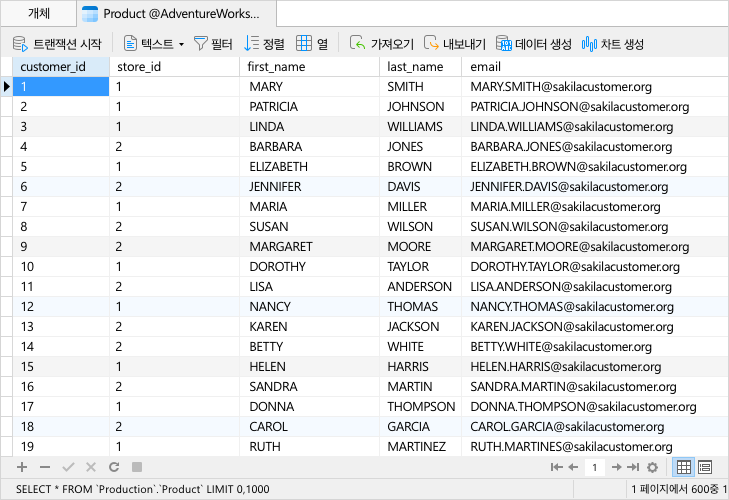Switch to grid view
Image resolution: width=729 pixels, height=500 pixels.
tap(684, 467)
